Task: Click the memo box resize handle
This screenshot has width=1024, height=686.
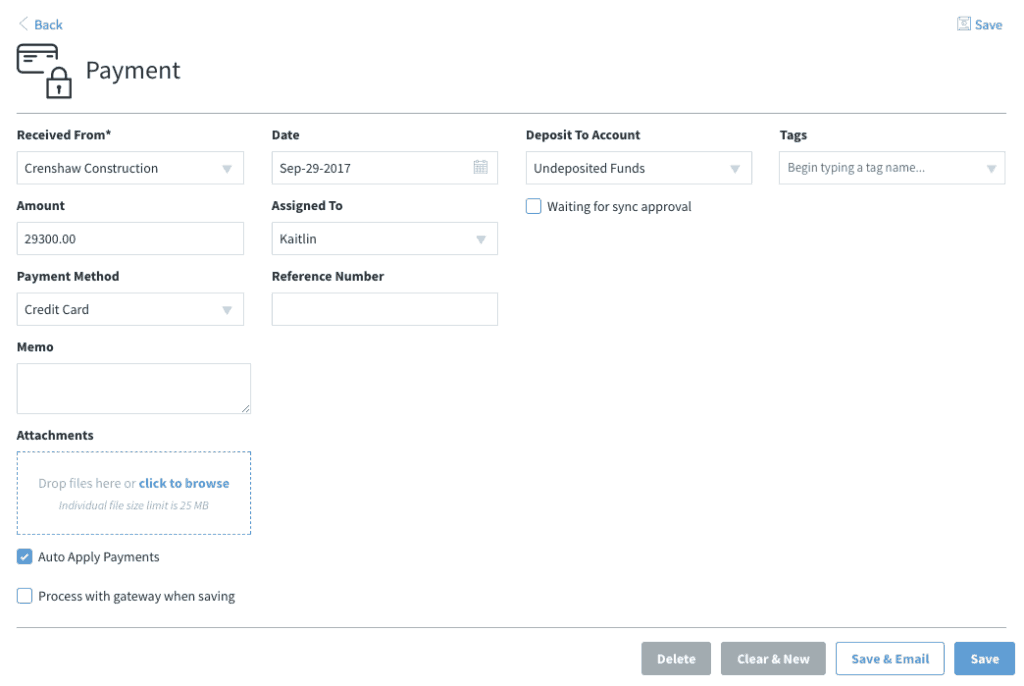Action: pos(246,408)
